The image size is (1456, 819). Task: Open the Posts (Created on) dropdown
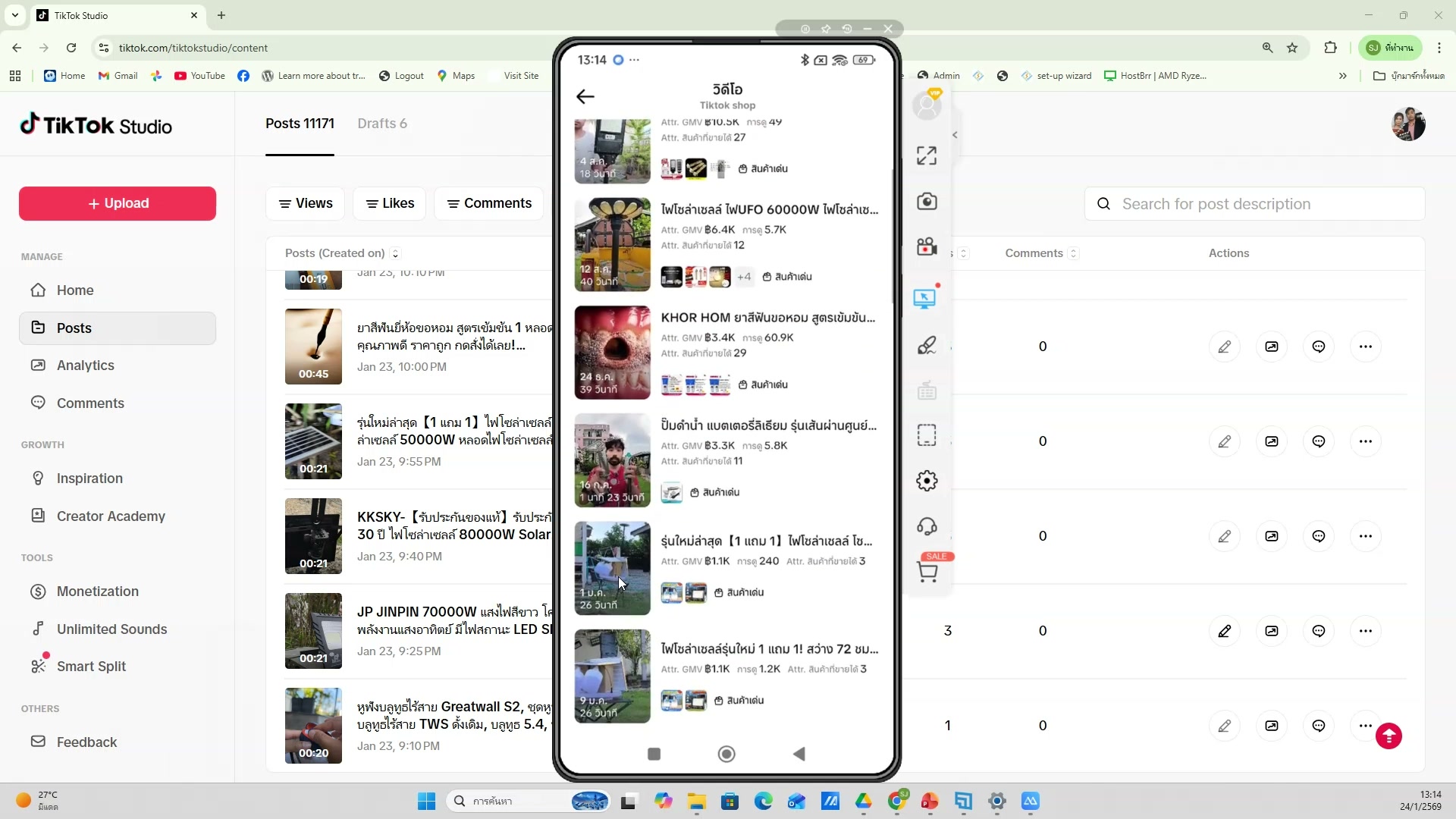click(394, 253)
